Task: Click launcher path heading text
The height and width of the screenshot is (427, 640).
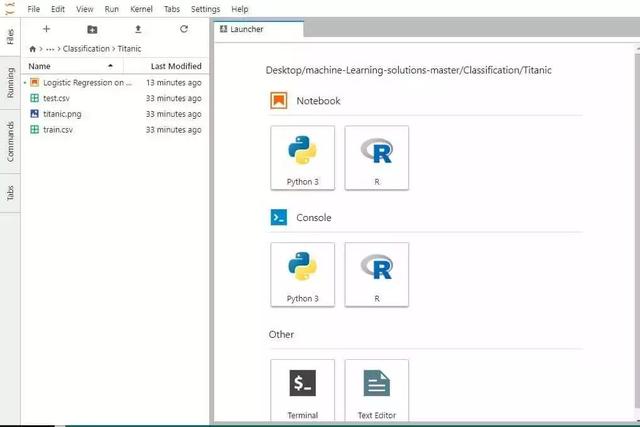Action: pos(409,70)
